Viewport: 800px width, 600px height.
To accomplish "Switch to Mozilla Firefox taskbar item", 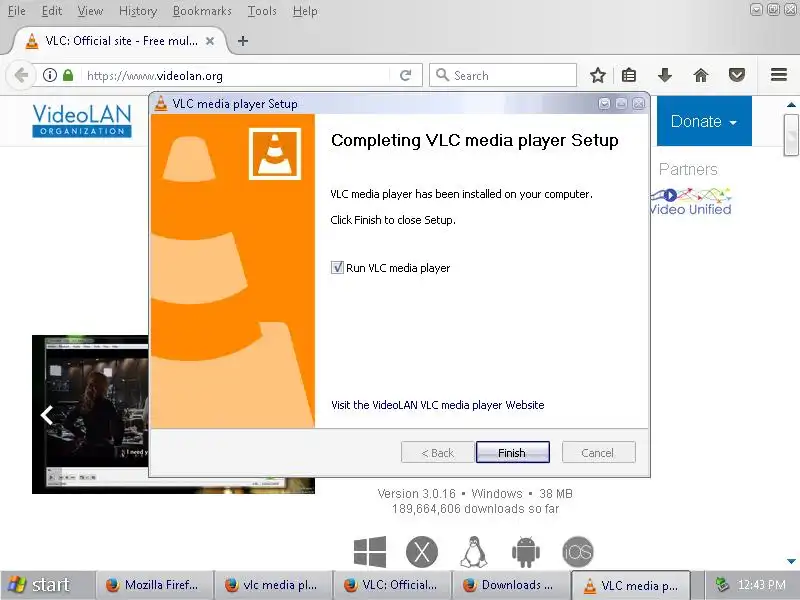I will [x=153, y=585].
